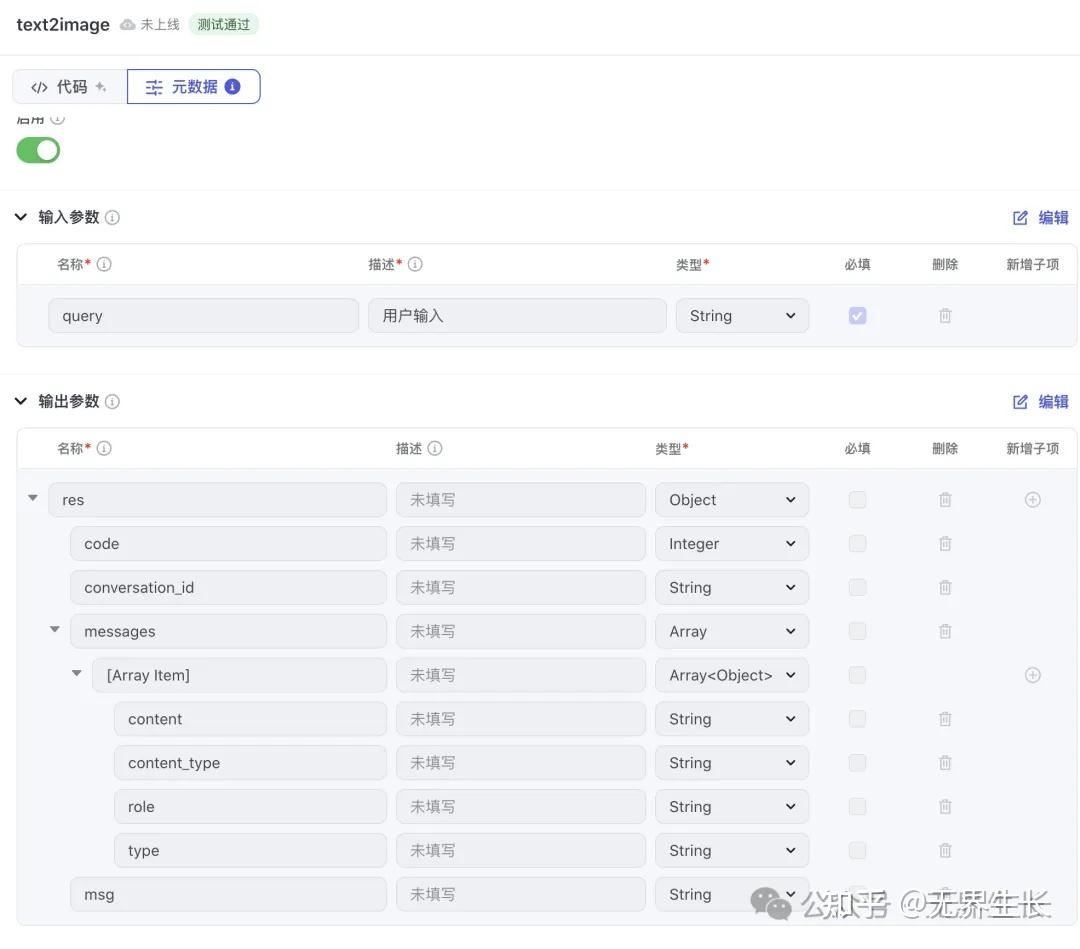Image resolution: width=1080 pixels, height=949 pixels.
Task: Check required box for code
Action: 858,543
